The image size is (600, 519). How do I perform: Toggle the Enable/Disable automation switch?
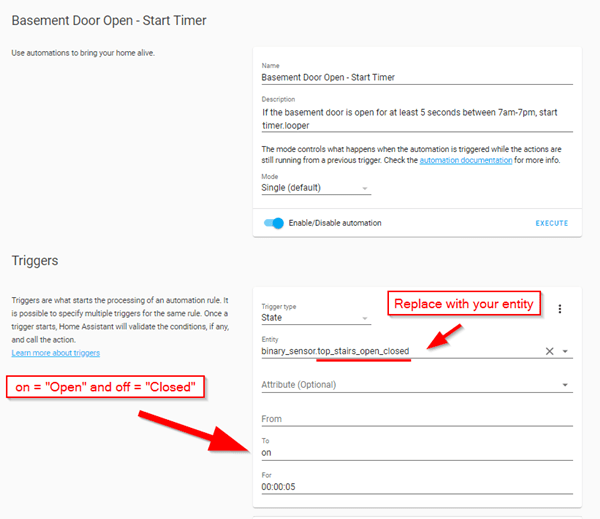click(x=274, y=223)
